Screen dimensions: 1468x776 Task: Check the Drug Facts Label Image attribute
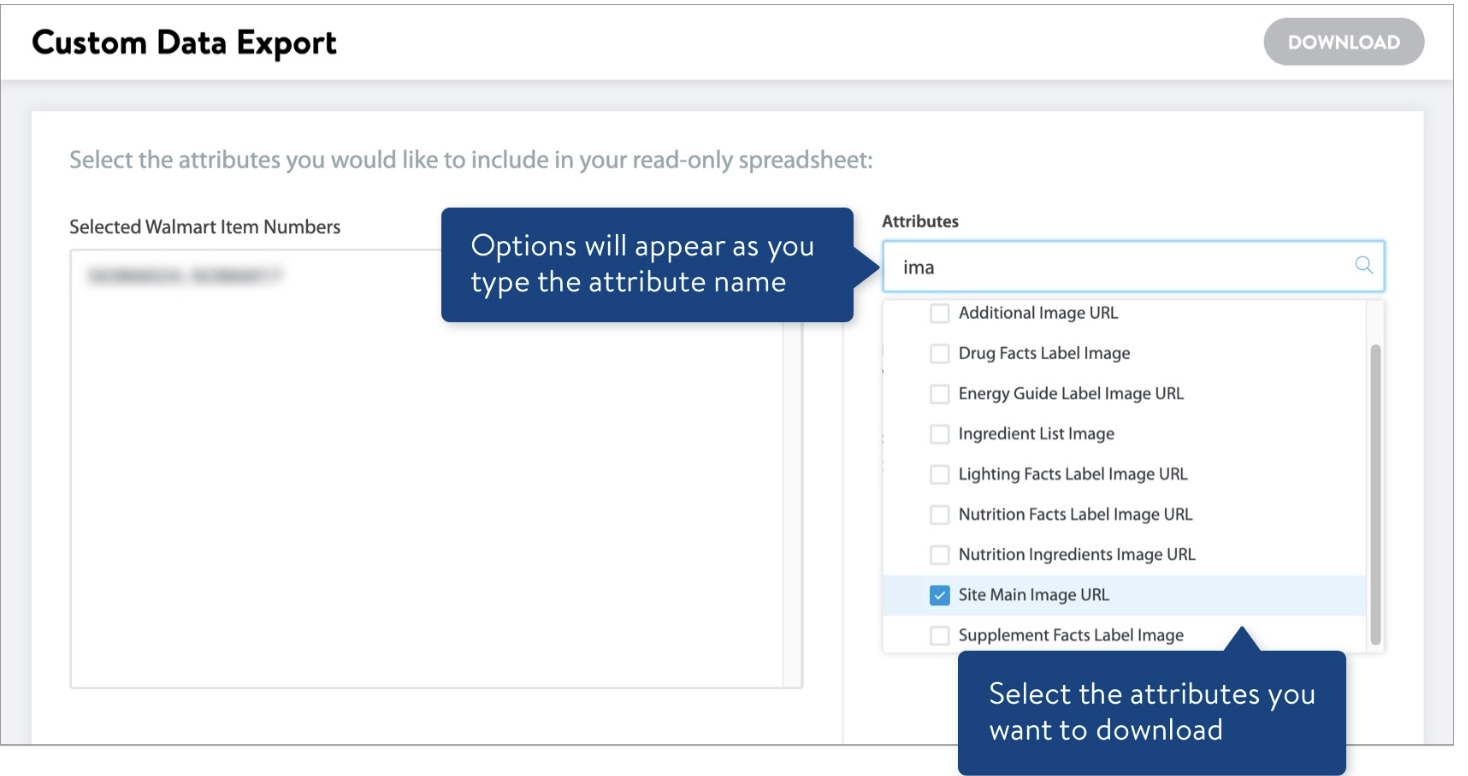coord(939,353)
